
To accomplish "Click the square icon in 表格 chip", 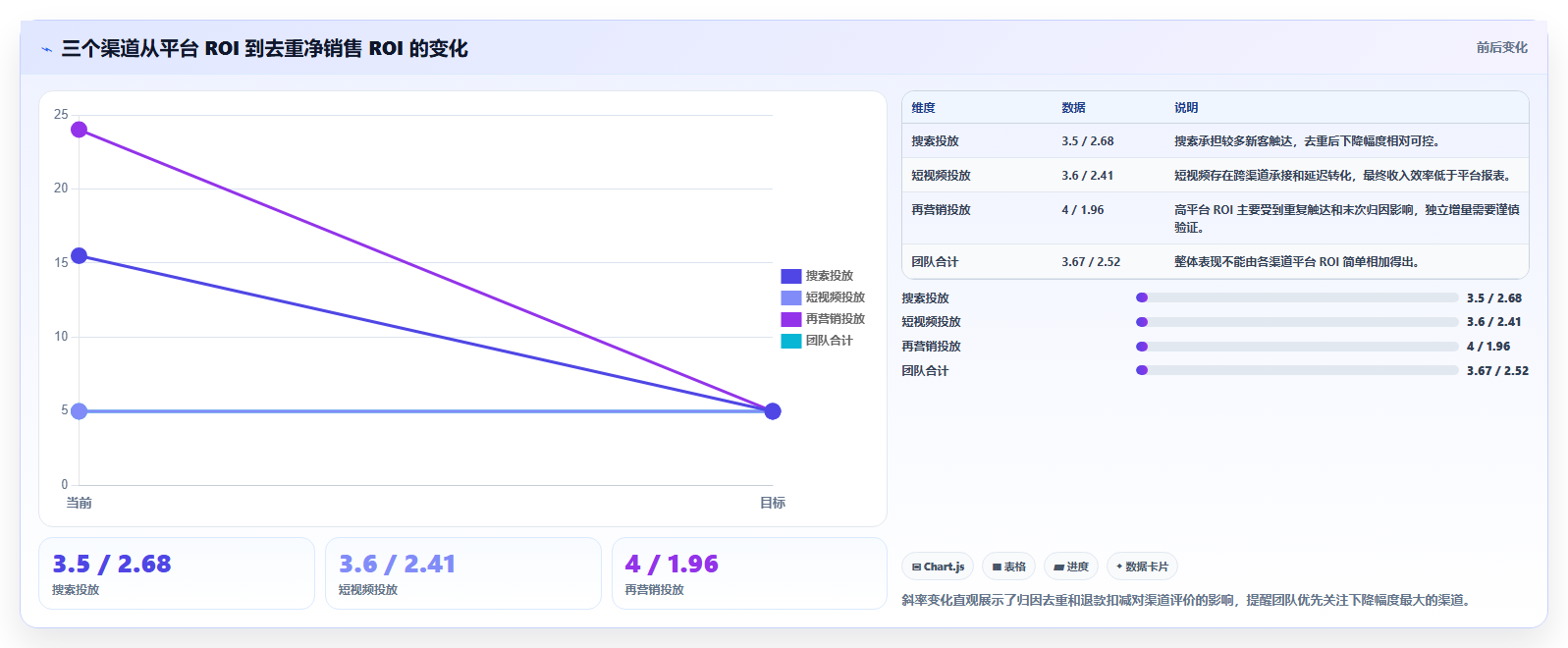I will pos(997,567).
